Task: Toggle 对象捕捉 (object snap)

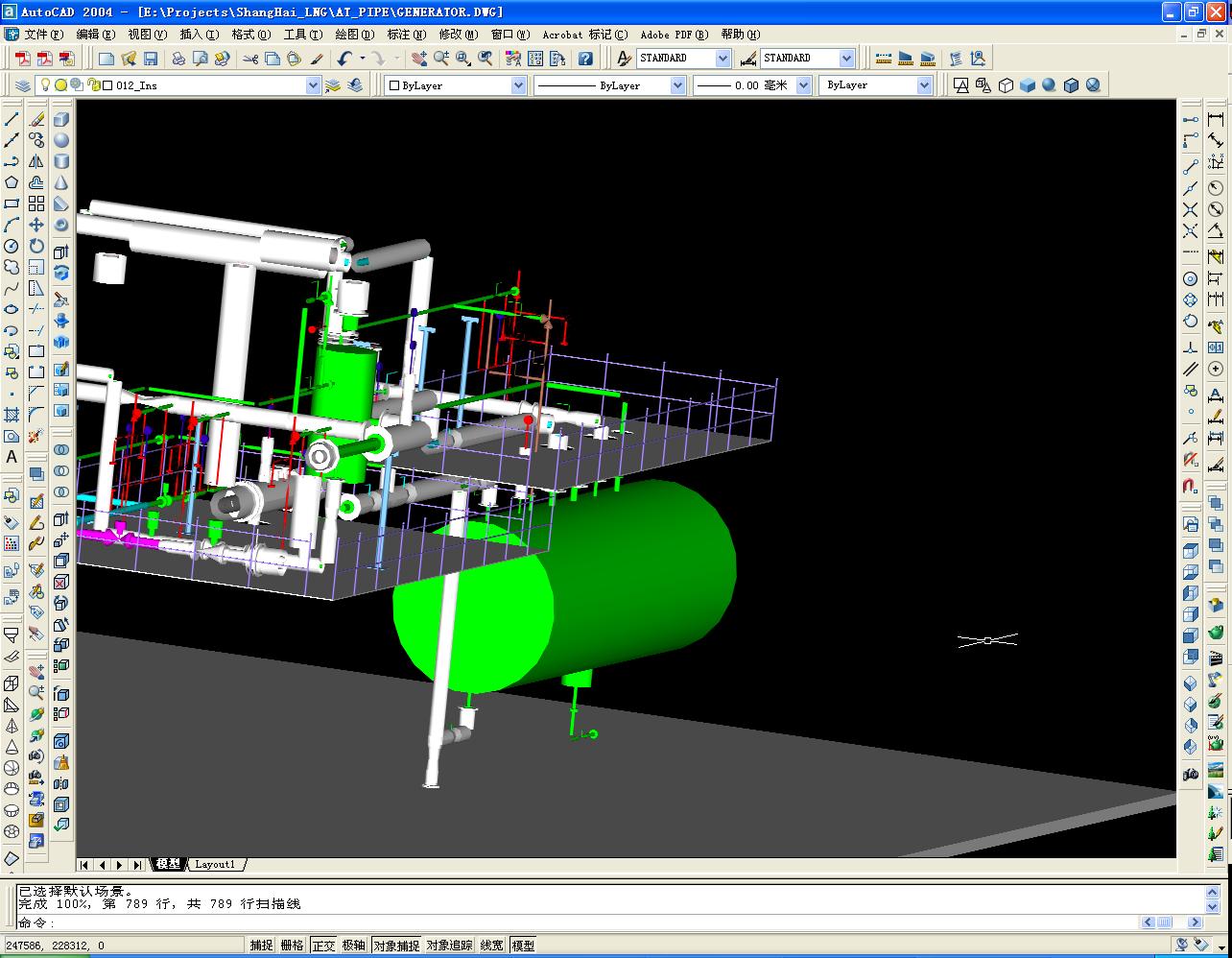Action: [x=396, y=946]
